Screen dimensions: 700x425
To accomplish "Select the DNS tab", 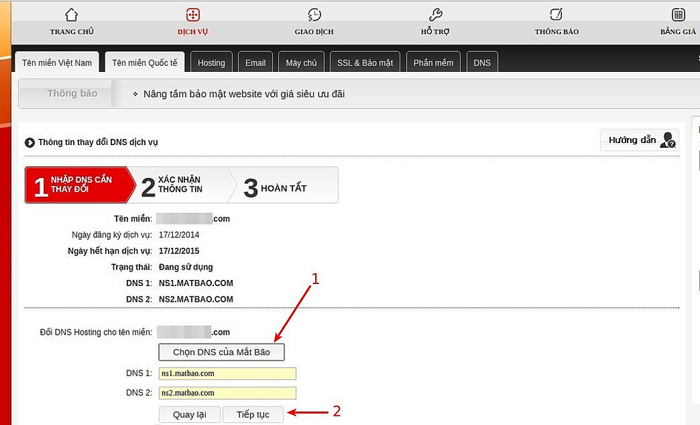I will pos(482,63).
